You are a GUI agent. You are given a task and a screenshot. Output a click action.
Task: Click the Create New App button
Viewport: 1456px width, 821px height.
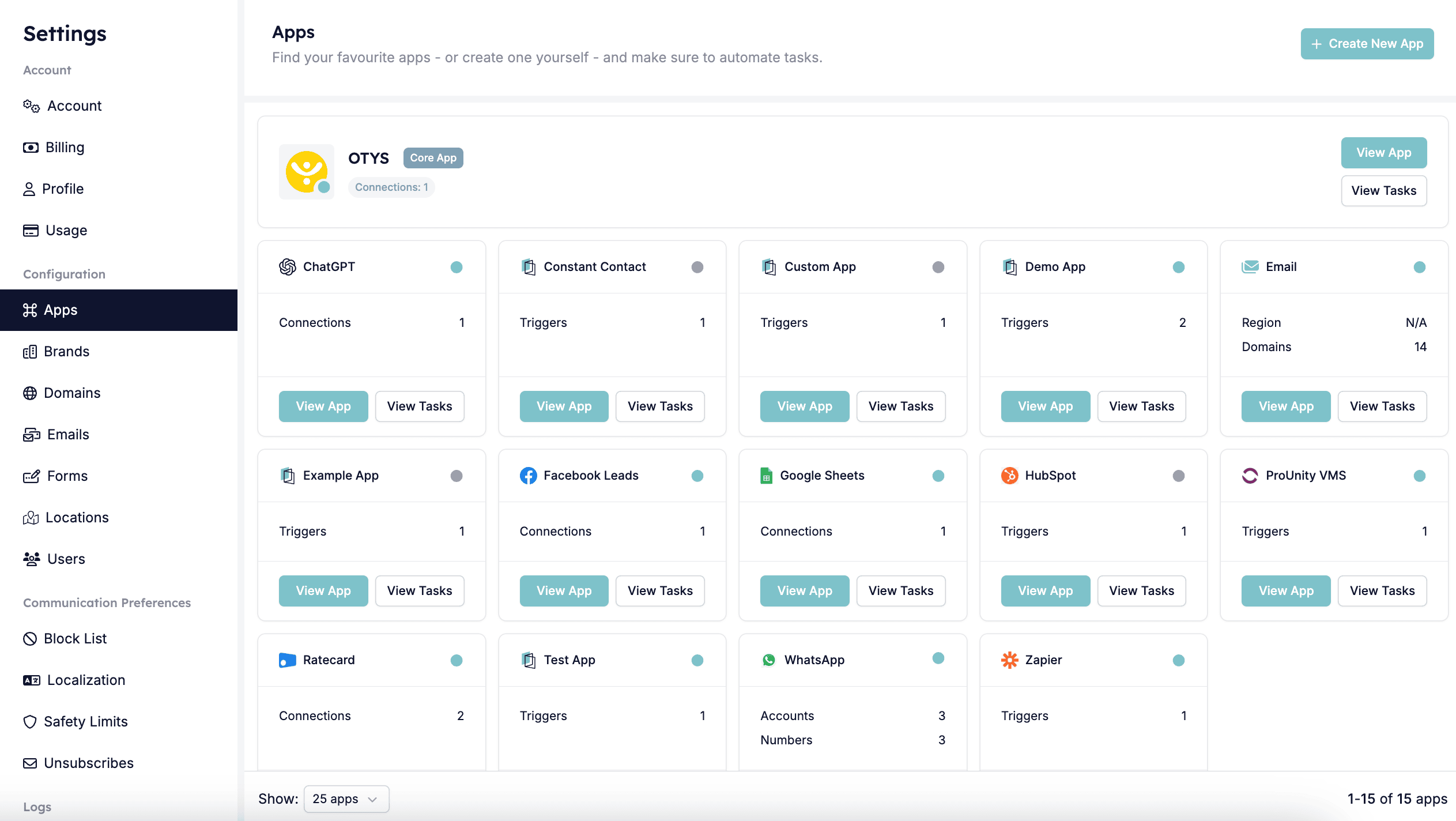click(1367, 44)
